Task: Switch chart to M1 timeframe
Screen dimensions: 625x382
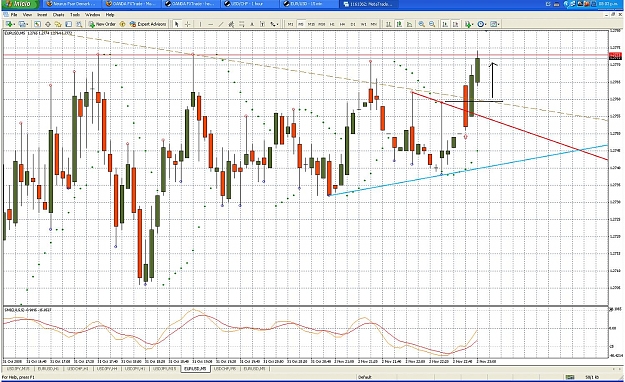Action: pyautogui.click(x=290, y=24)
